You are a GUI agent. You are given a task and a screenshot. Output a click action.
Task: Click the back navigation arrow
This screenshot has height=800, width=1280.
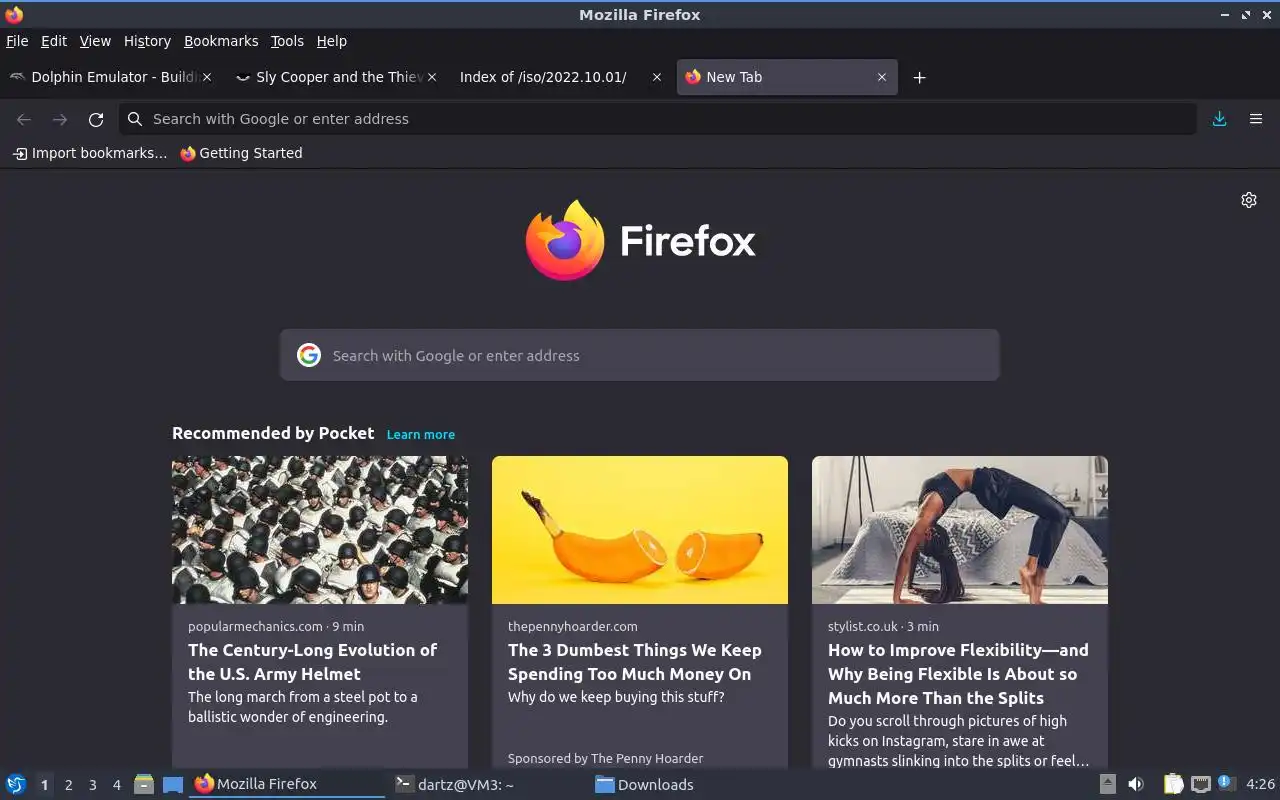tap(24, 119)
